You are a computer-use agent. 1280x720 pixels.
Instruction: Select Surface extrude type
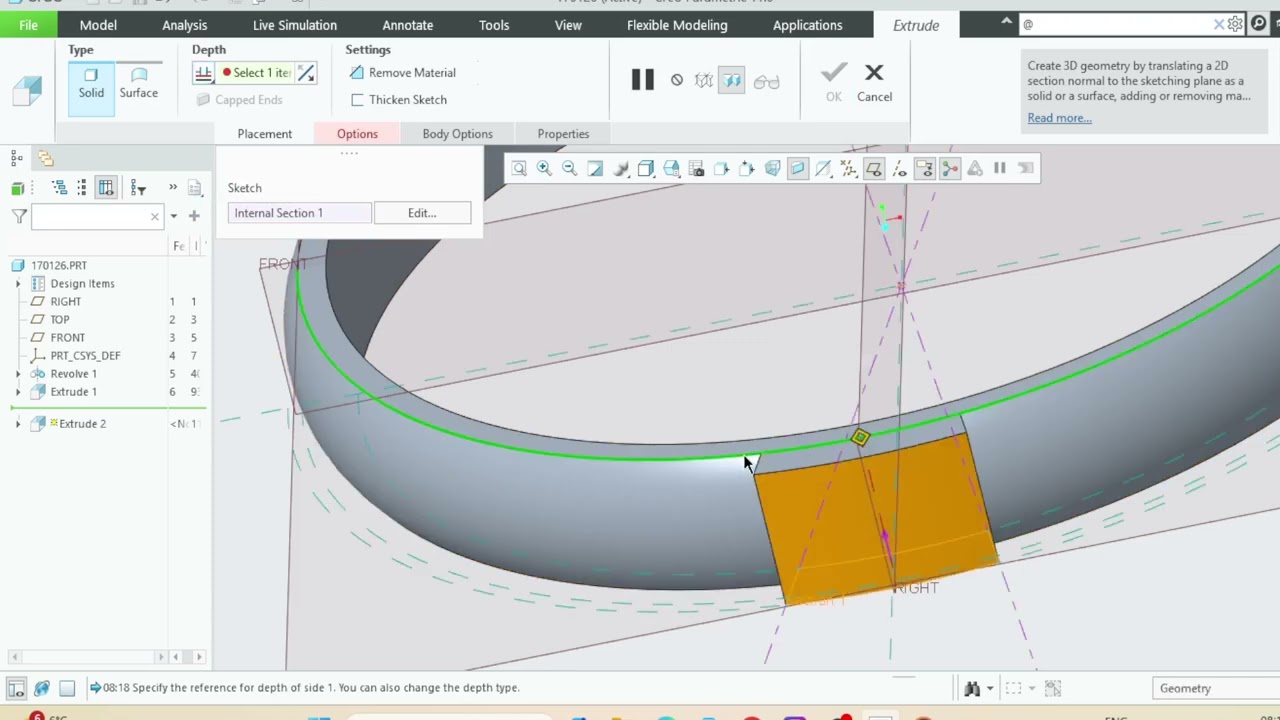click(139, 84)
